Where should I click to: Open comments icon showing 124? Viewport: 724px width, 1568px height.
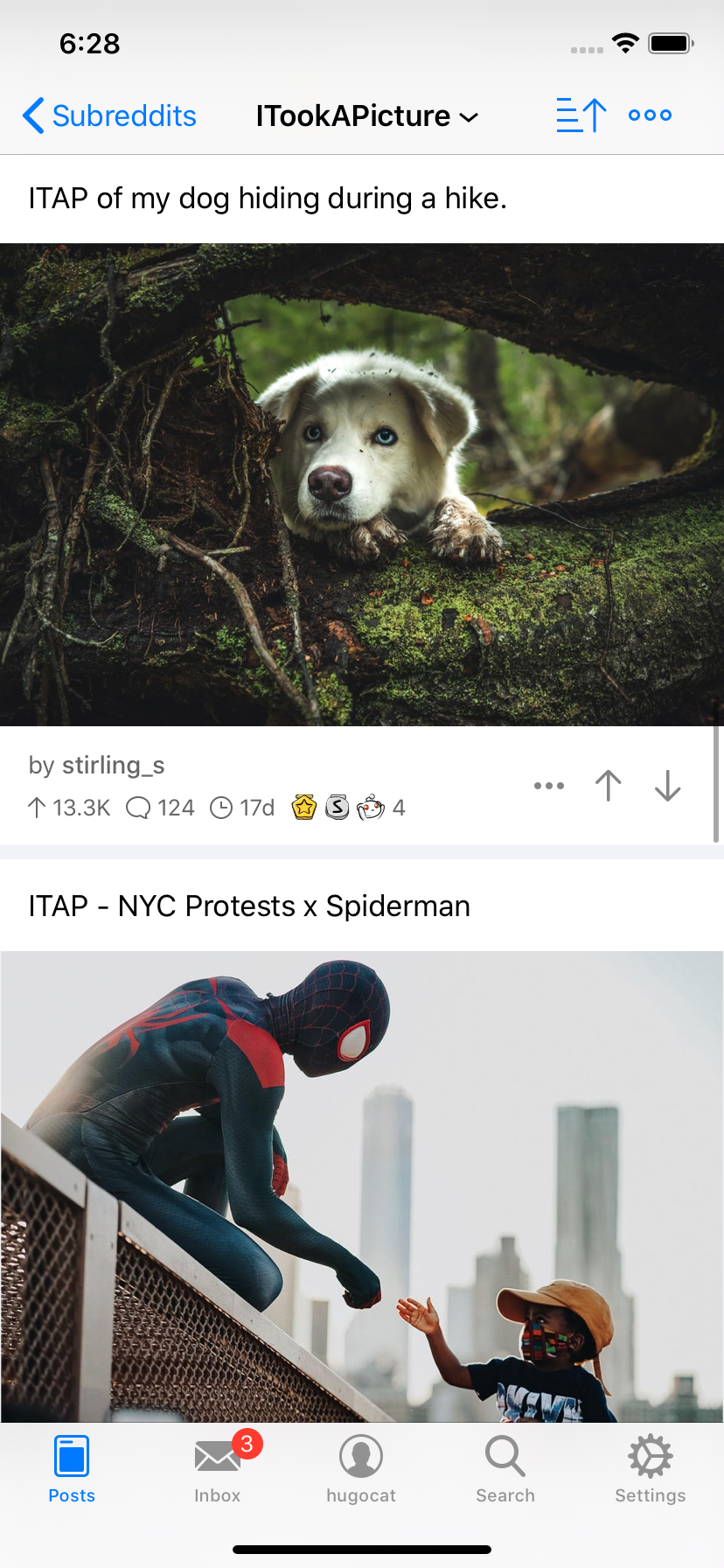click(x=138, y=807)
